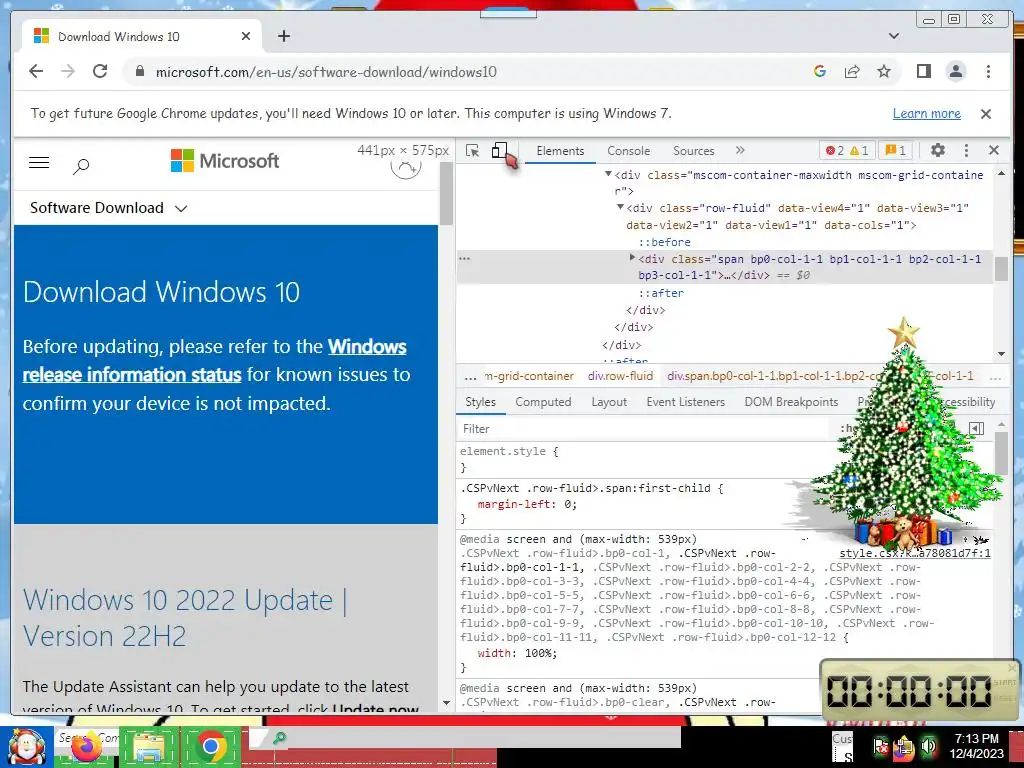Open the Start button with Santa icon

click(x=27, y=747)
